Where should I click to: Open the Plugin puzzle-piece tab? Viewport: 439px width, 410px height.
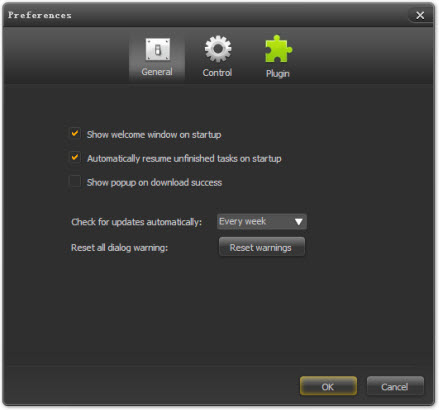pyautogui.click(x=278, y=57)
